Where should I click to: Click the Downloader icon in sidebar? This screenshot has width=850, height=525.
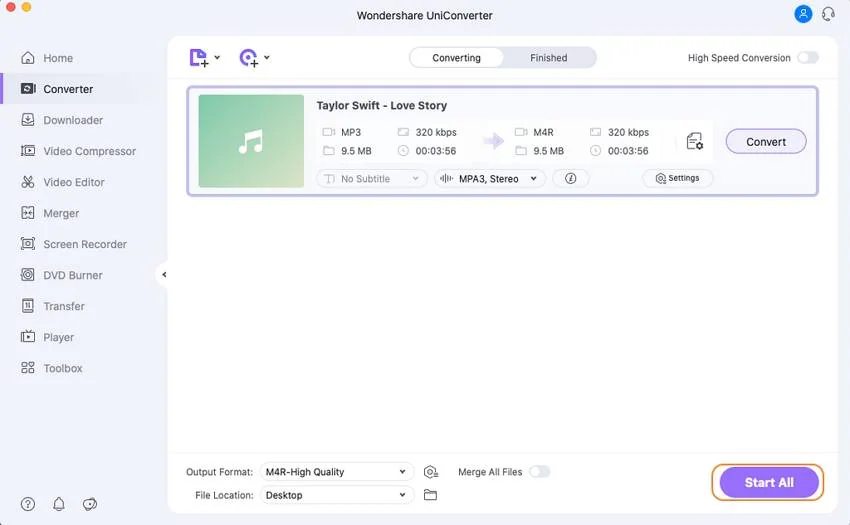click(28, 119)
